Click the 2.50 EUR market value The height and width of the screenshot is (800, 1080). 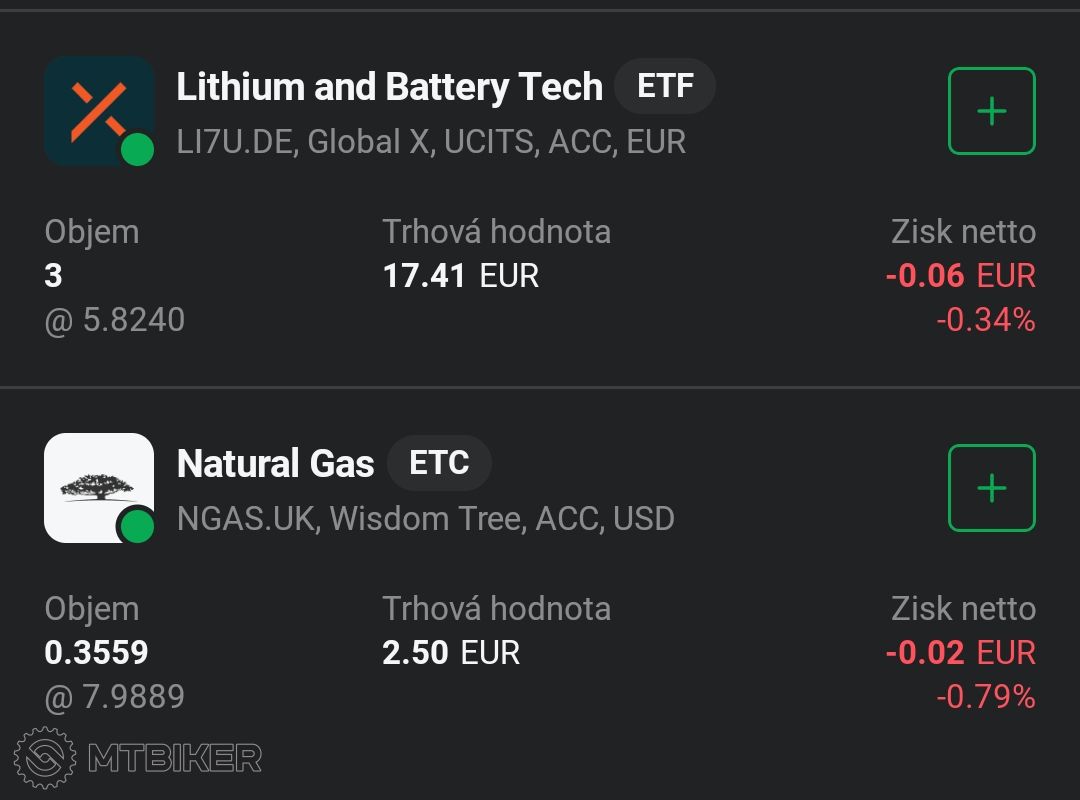pyautogui.click(x=451, y=653)
